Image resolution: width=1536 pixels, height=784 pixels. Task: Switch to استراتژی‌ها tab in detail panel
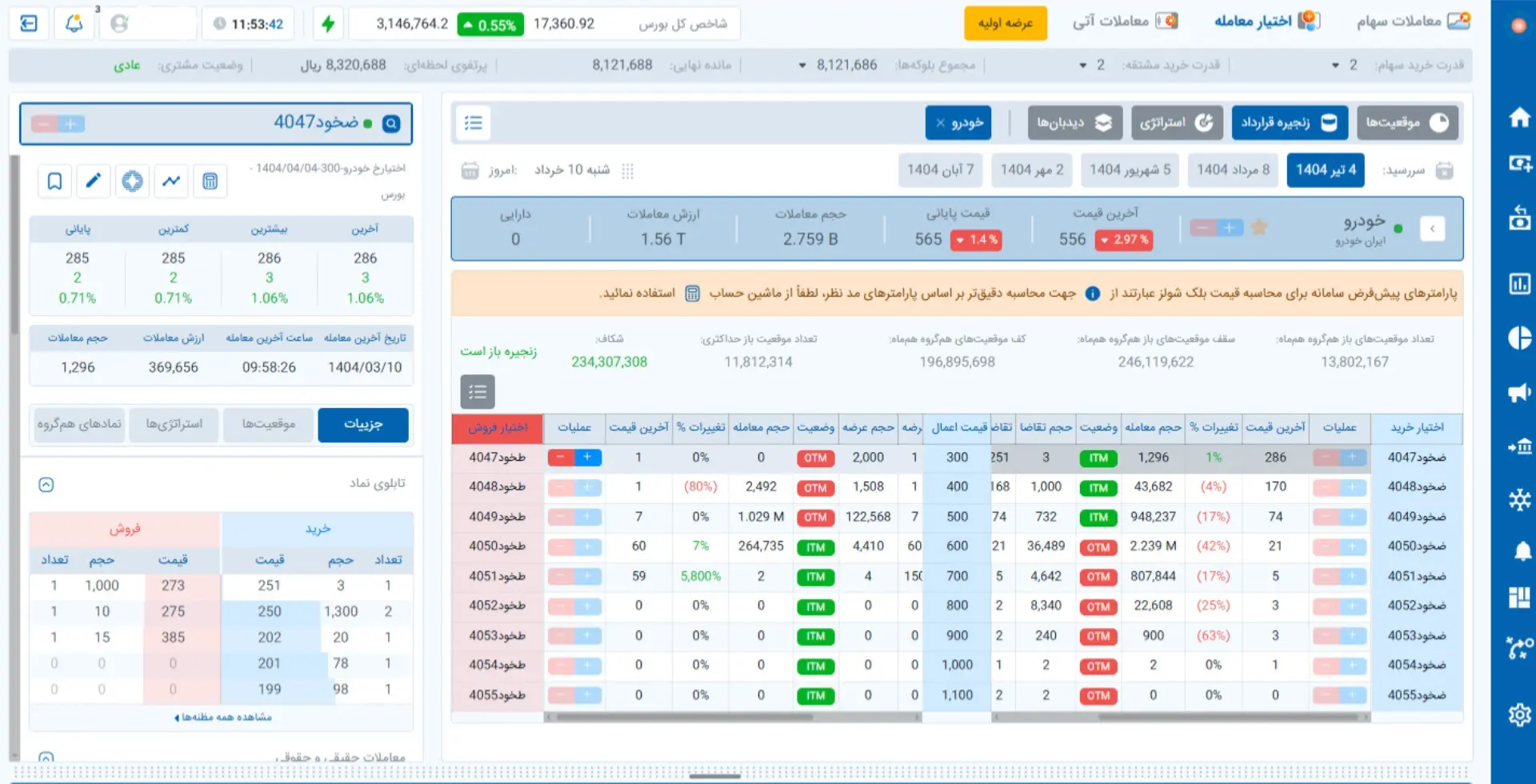[x=174, y=425]
